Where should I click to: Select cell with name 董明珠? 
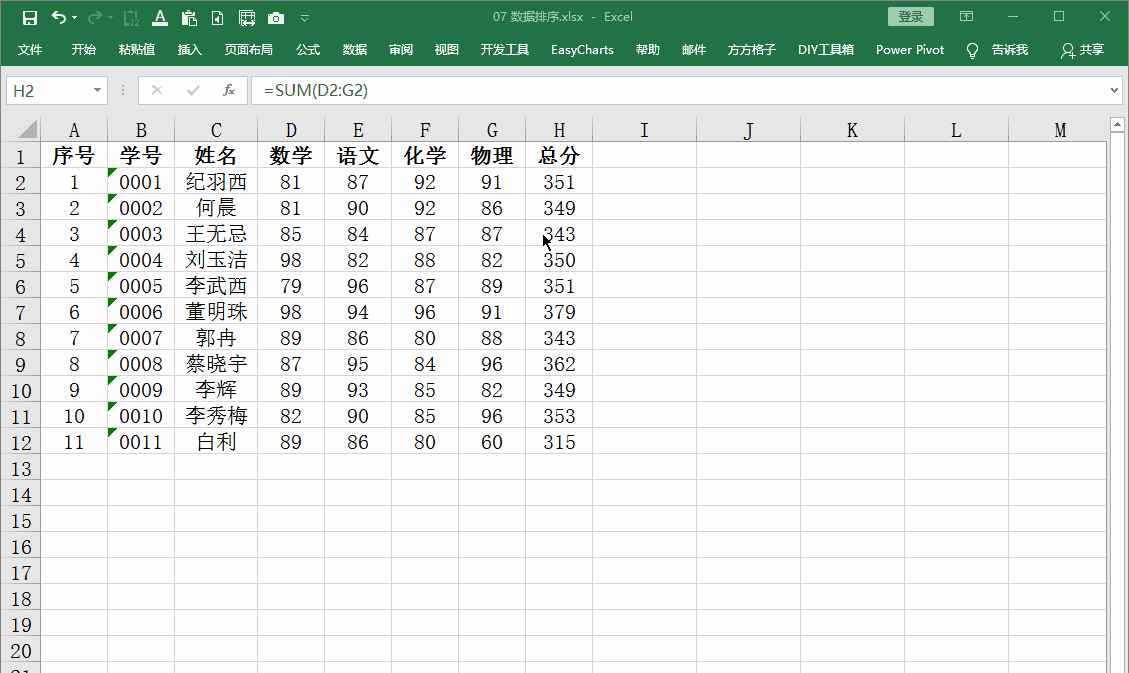click(x=216, y=312)
